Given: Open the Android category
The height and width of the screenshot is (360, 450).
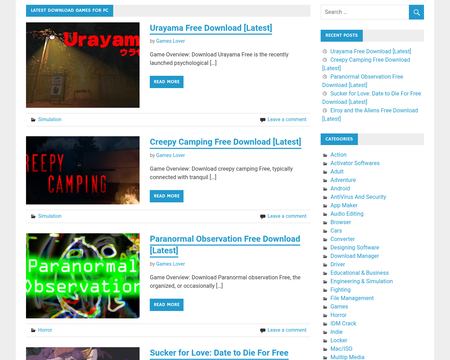Looking at the screenshot, I should click(340, 188).
